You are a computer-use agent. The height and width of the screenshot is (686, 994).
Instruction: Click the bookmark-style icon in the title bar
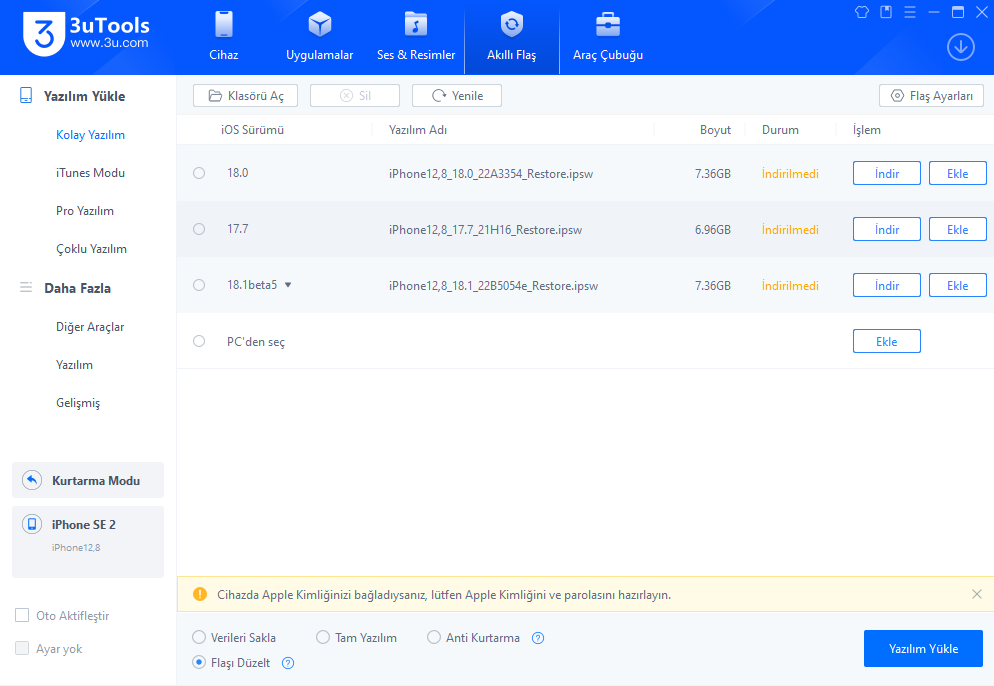coord(886,12)
